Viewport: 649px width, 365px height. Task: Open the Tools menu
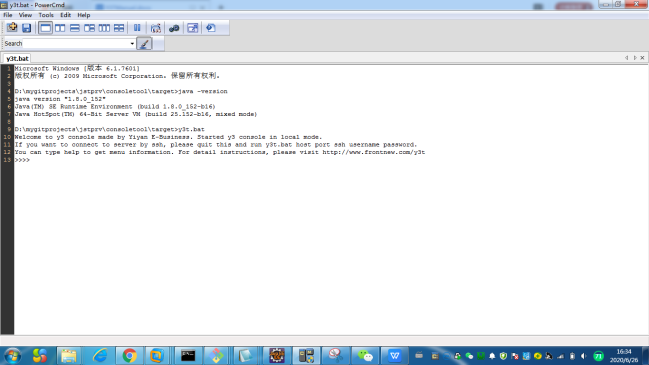coord(46,15)
